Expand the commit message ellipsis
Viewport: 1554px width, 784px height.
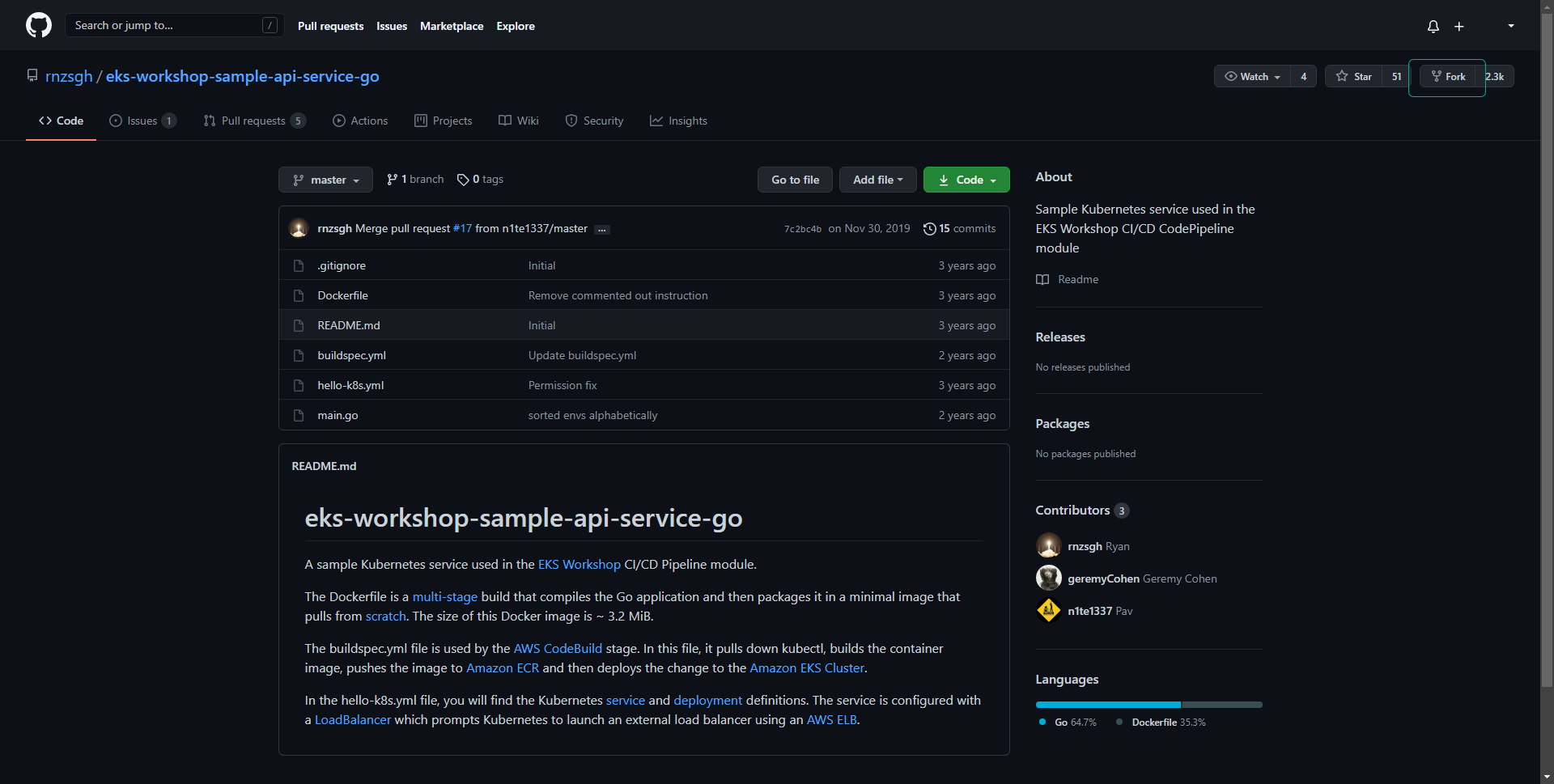coord(601,230)
